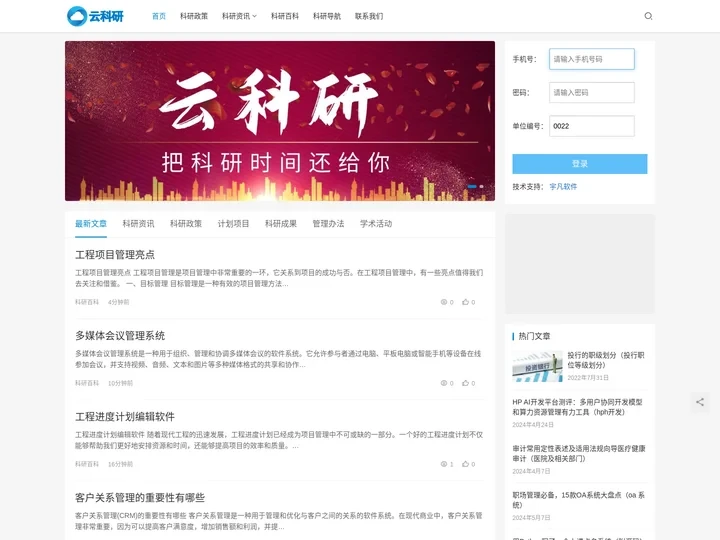Like the 多媒体会议管理系统 article
This screenshot has width=720, height=540.
[x=465, y=383]
